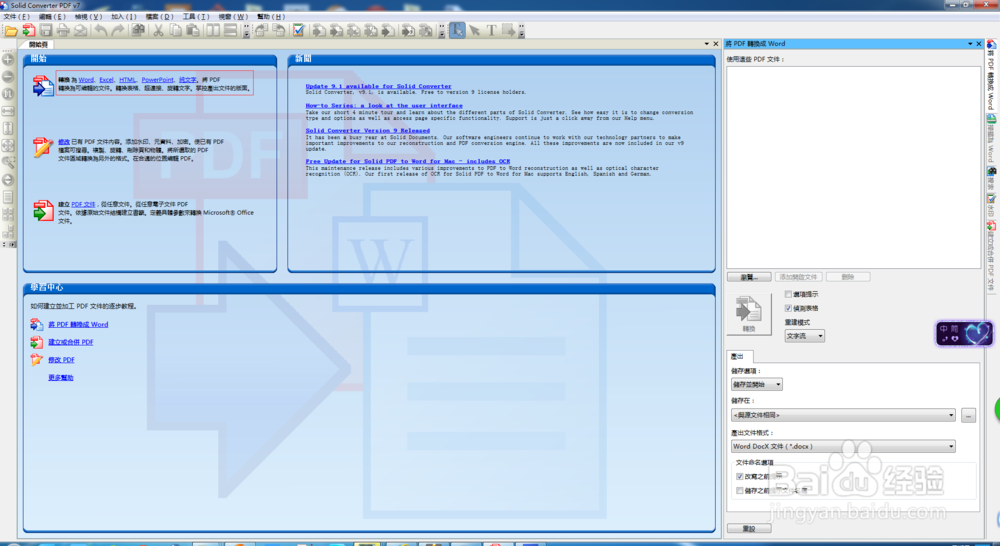Click the reset button at panel bottom
This screenshot has height=546, width=1000.
click(x=749, y=528)
